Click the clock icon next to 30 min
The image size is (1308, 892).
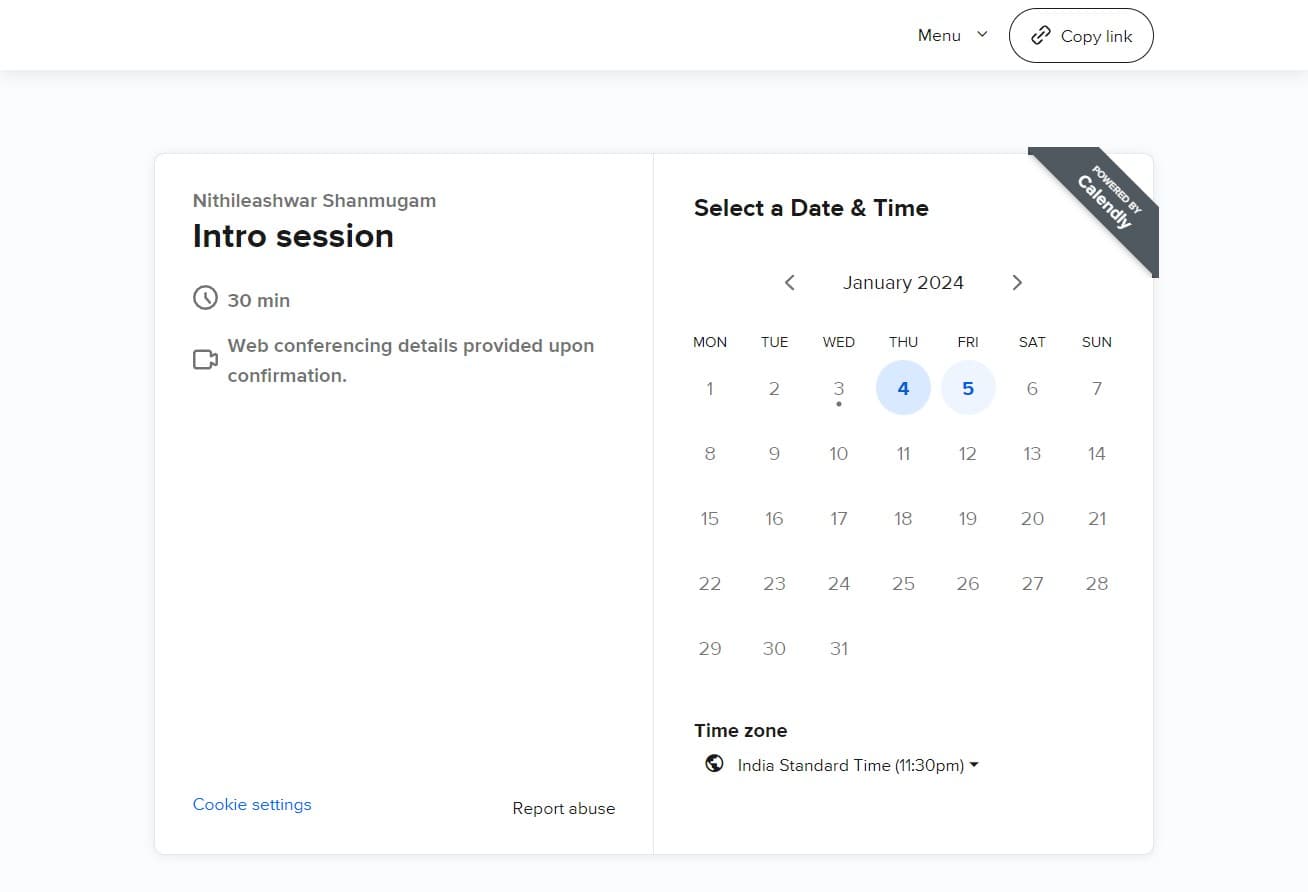pos(205,298)
